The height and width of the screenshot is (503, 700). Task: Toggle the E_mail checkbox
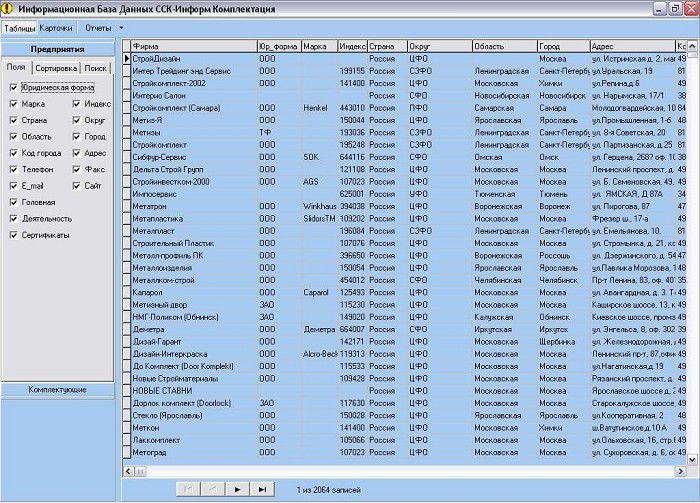14,186
